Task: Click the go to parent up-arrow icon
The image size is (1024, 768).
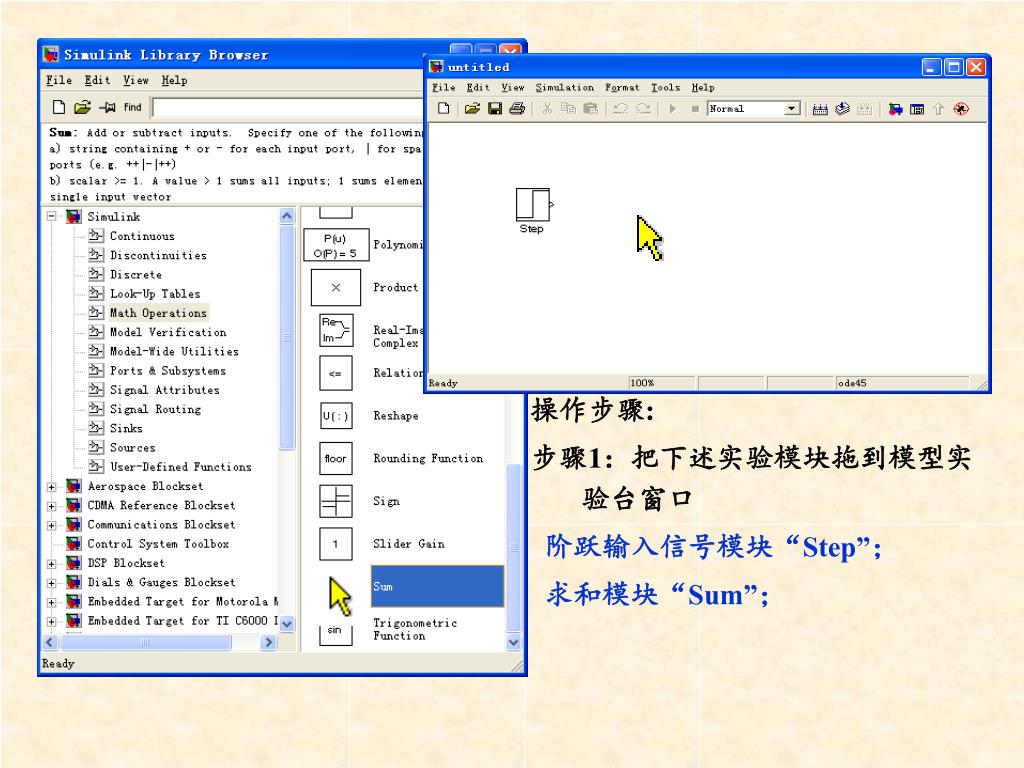Action: pos(938,109)
